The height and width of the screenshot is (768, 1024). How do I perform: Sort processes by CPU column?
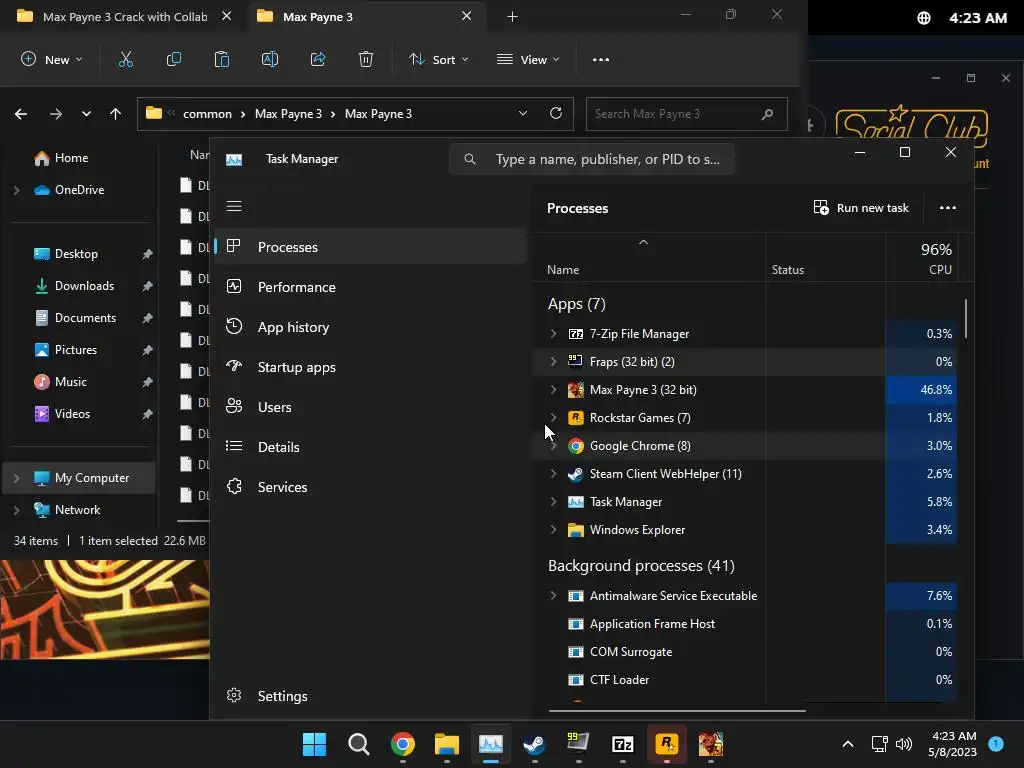921,259
